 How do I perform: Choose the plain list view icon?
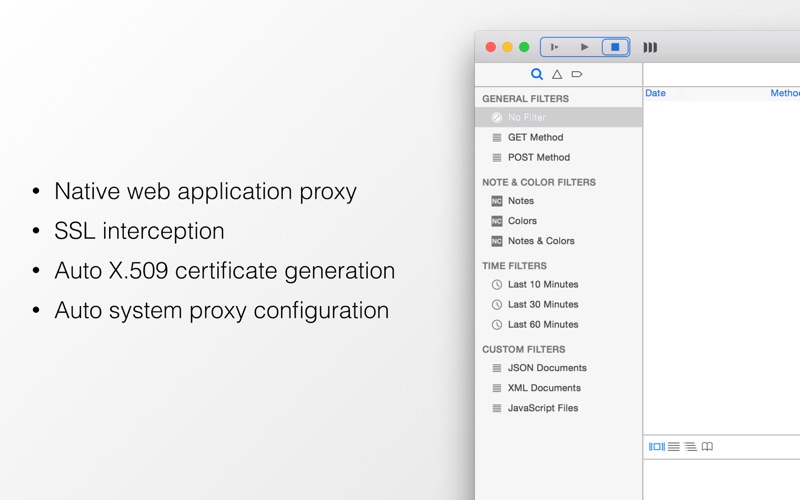coord(674,447)
